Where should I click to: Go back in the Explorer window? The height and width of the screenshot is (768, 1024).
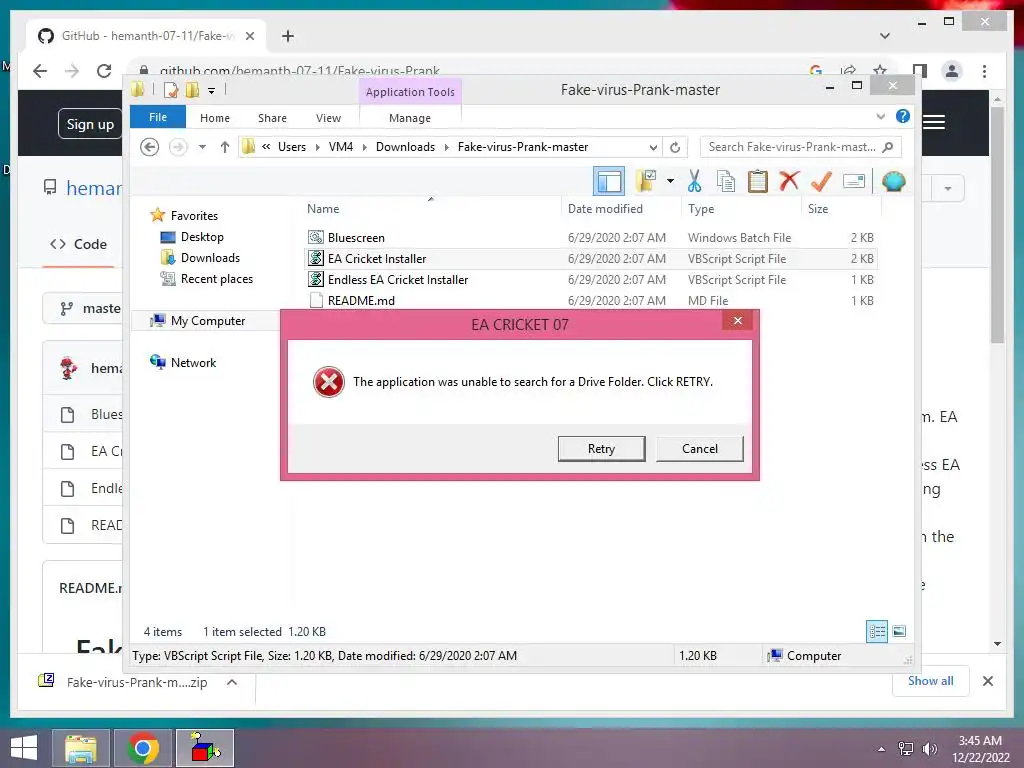click(150, 147)
